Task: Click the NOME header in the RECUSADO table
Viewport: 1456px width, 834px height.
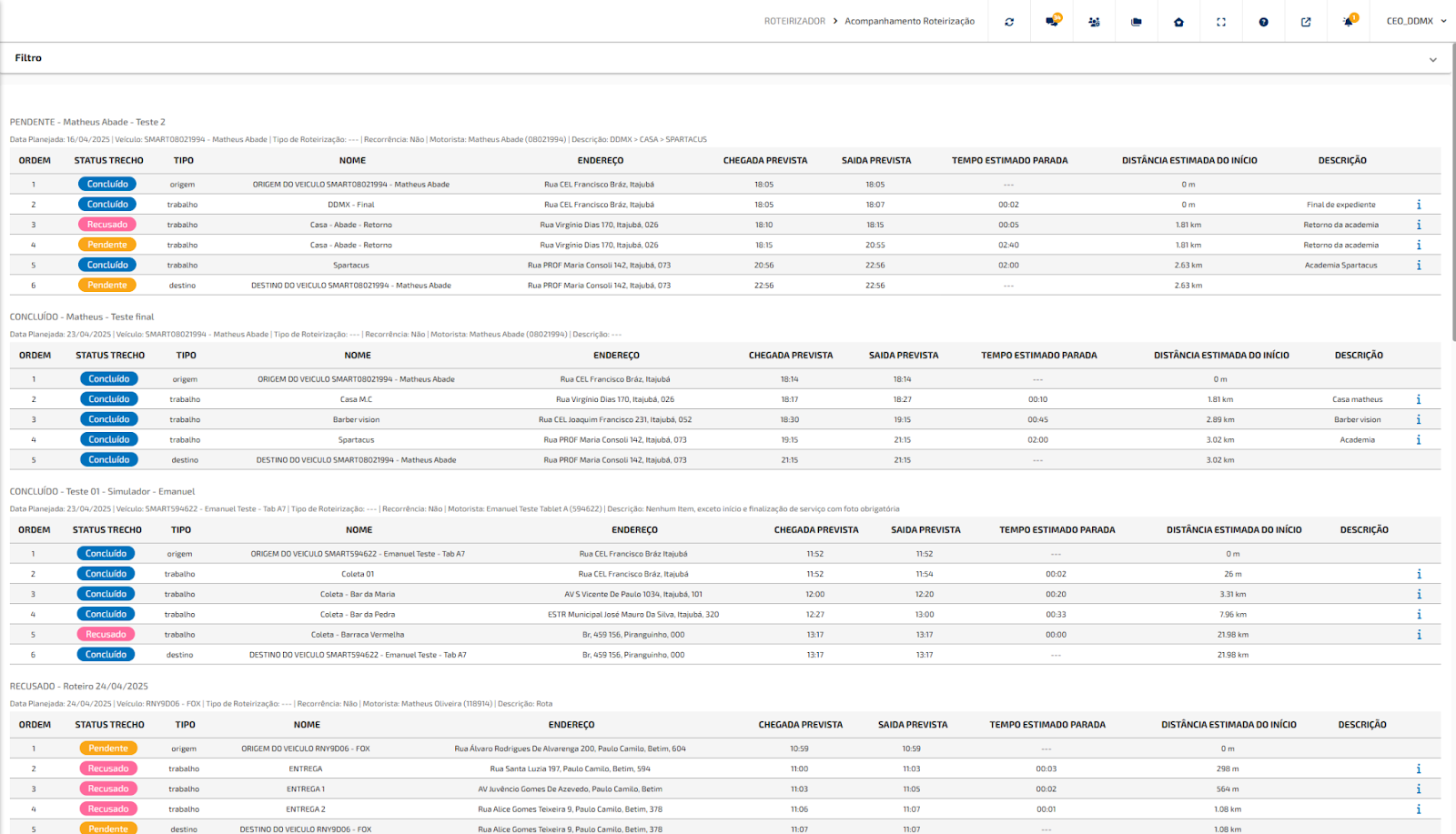Action: point(307,725)
